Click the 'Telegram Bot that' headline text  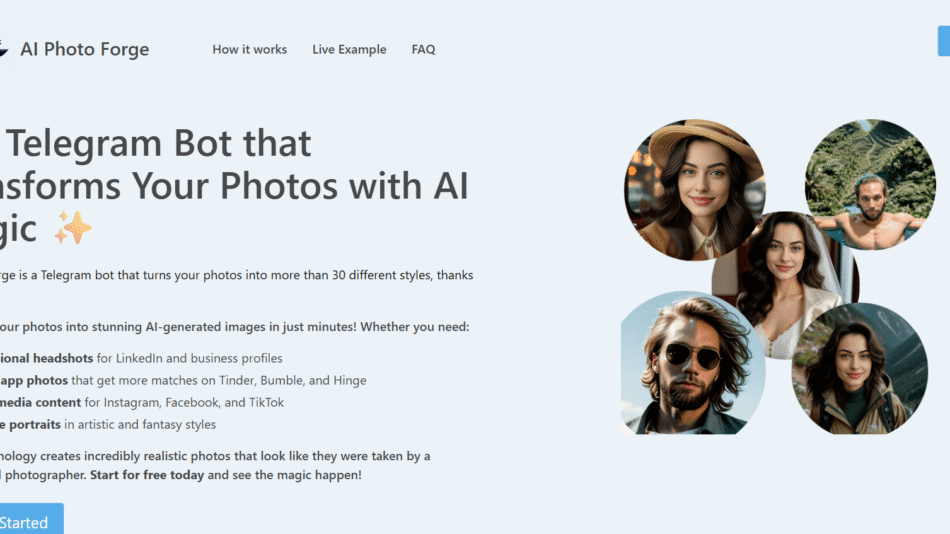159,143
